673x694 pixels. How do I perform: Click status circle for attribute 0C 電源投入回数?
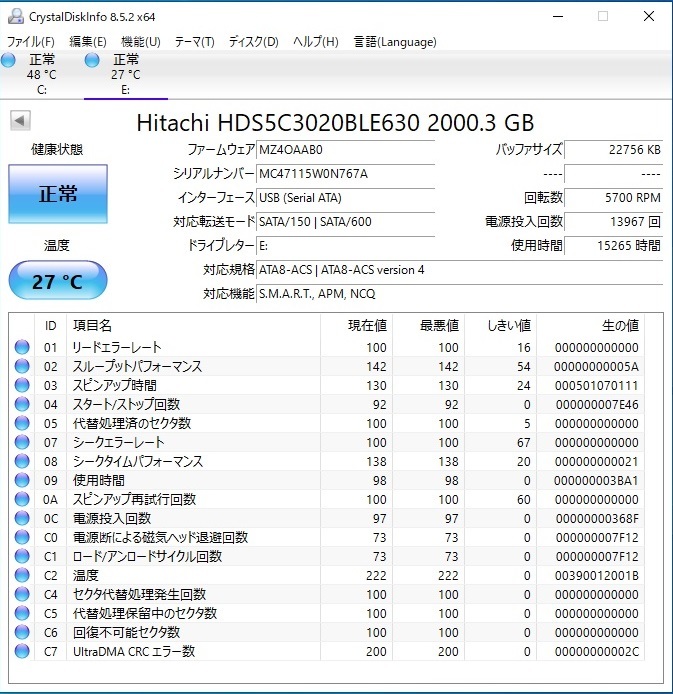[22, 519]
